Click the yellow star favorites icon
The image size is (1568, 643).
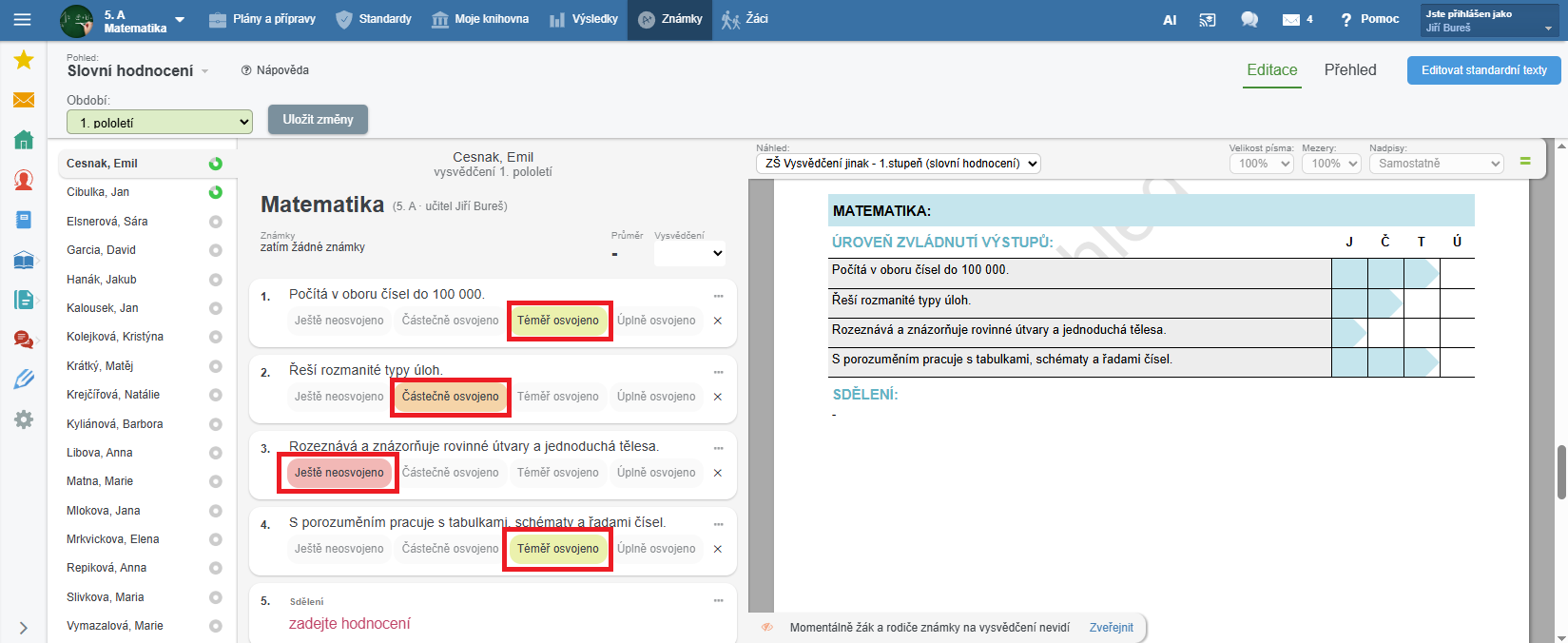[x=24, y=61]
